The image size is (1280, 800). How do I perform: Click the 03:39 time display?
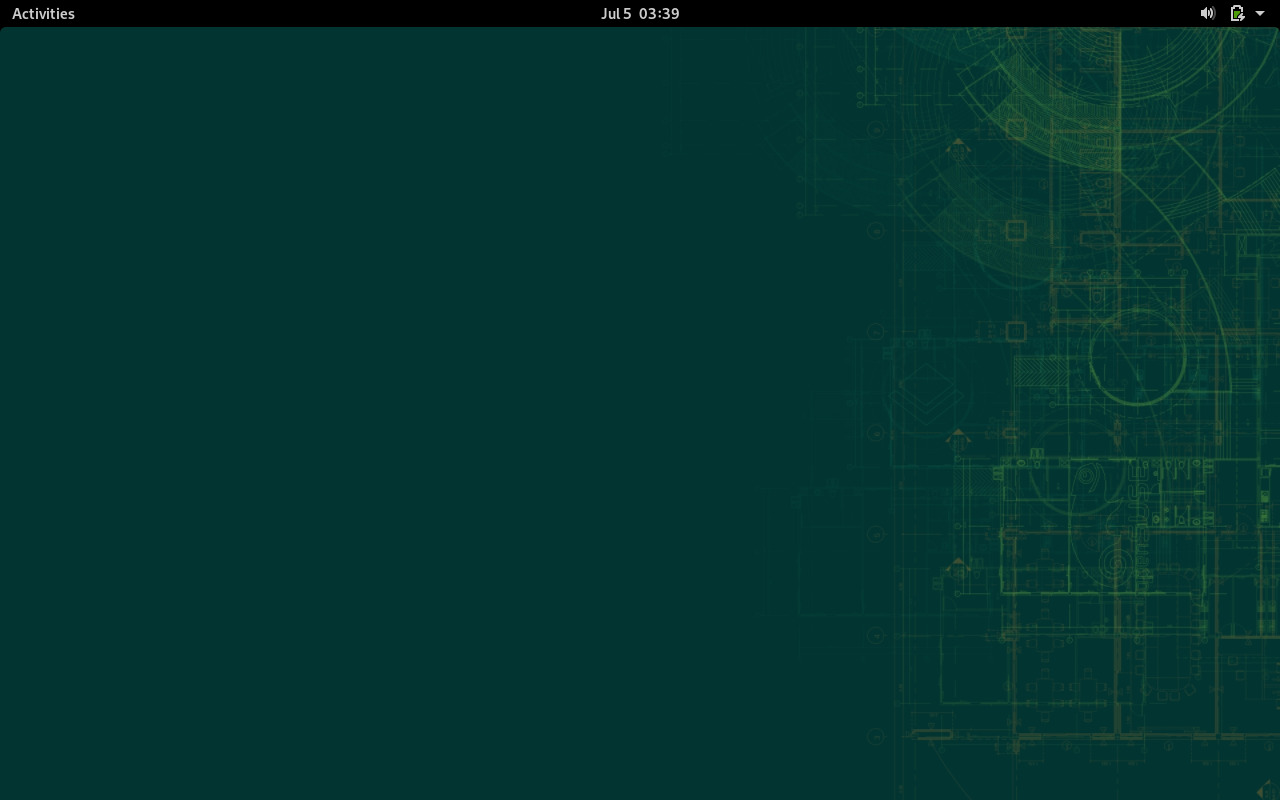(659, 13)
